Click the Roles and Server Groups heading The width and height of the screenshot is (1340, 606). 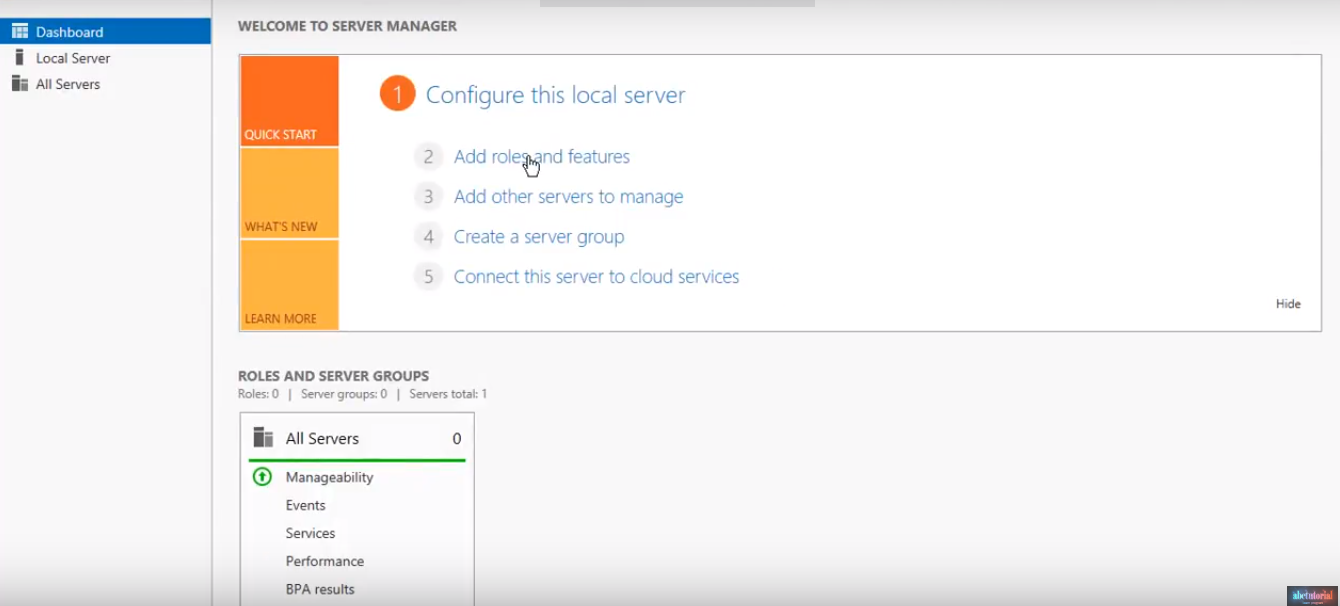coord(333,376)
